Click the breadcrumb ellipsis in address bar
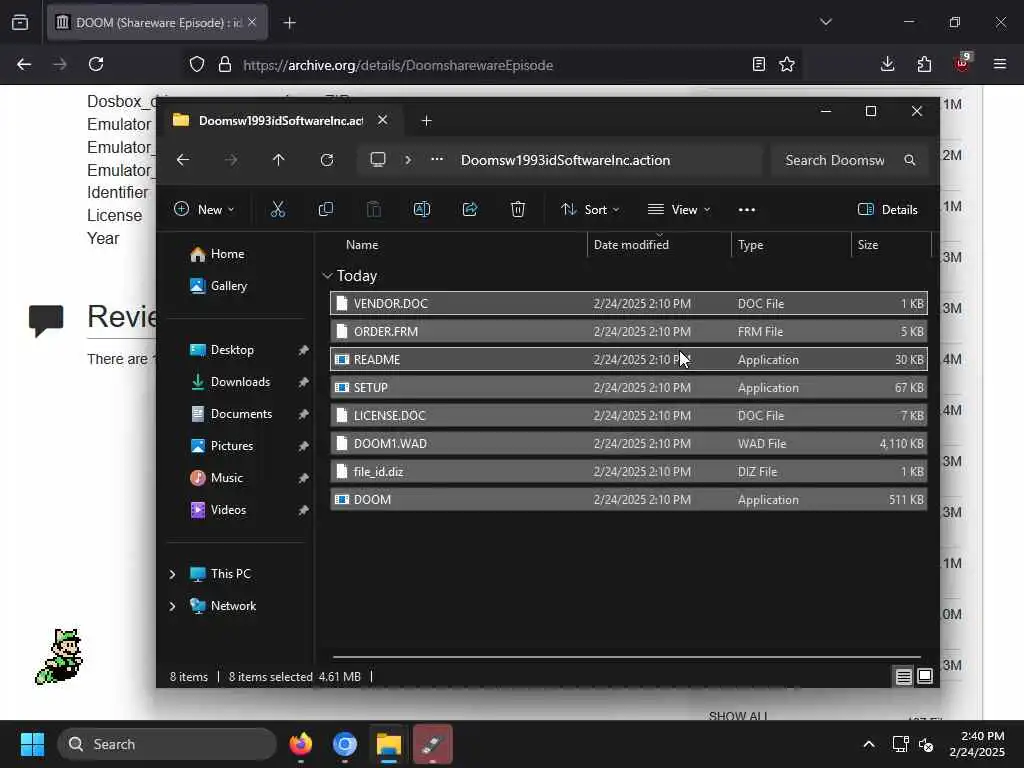 437,159
